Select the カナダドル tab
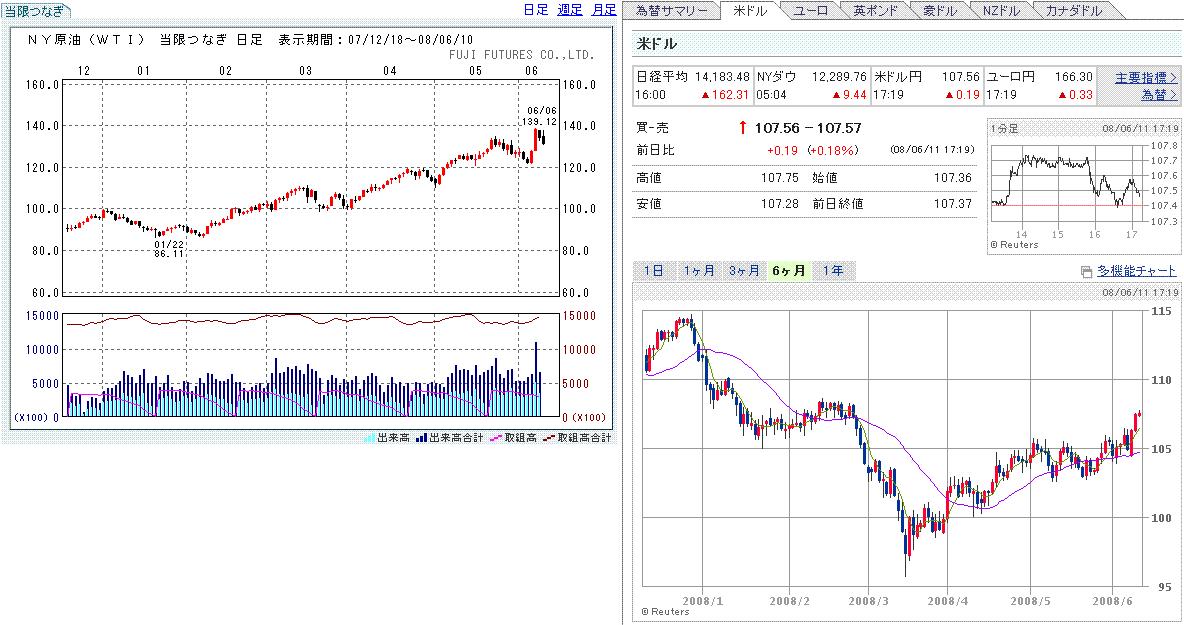The image size is (1184, 625). 1074,11
